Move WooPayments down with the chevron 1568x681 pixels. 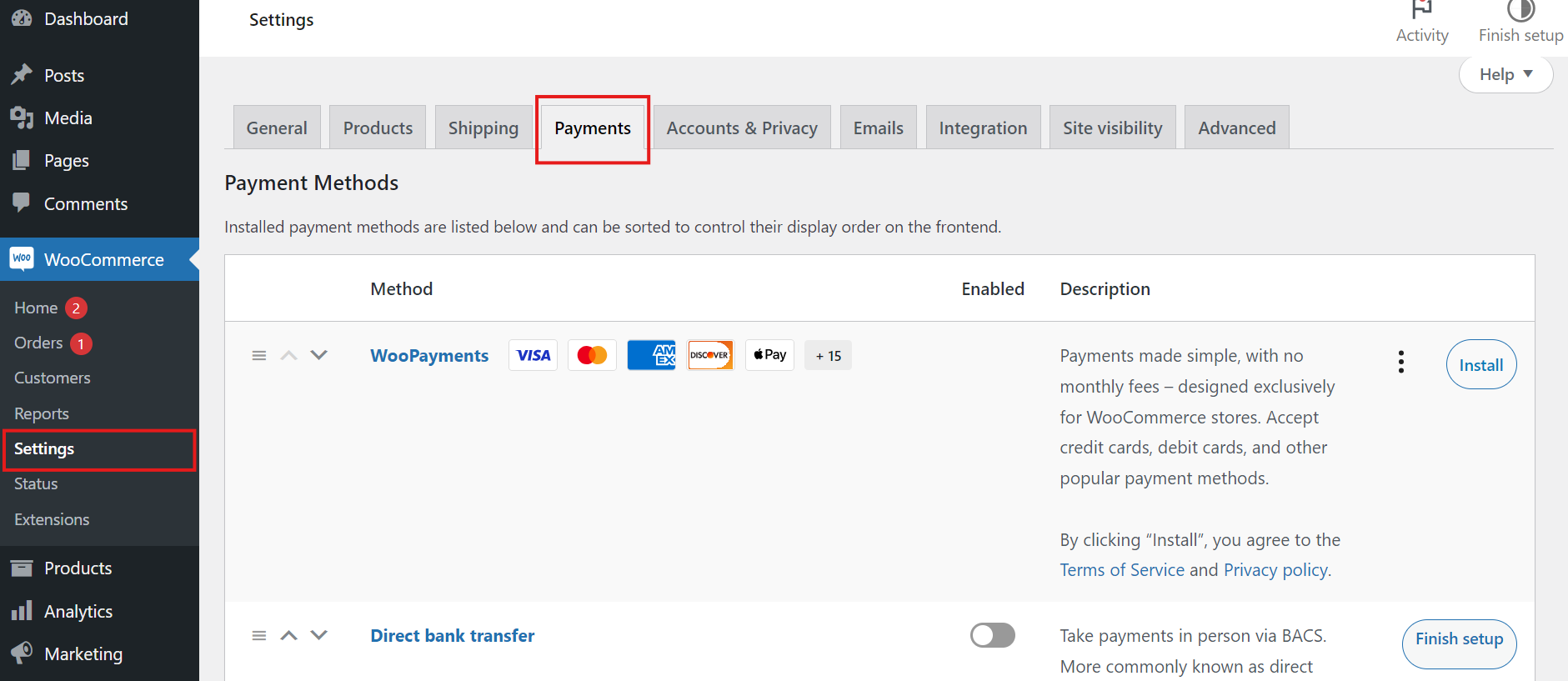click(x=319, y=355)
